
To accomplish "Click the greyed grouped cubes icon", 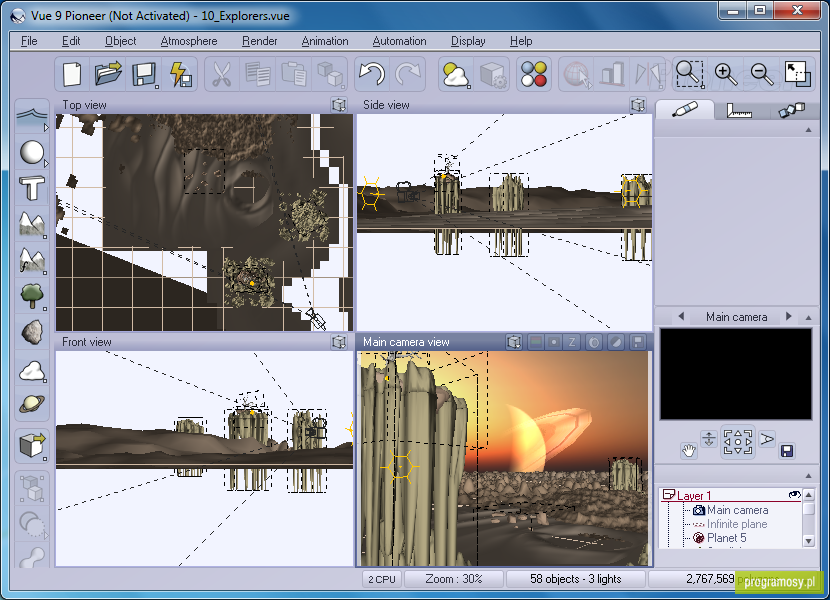I will [x=32, y=488].
